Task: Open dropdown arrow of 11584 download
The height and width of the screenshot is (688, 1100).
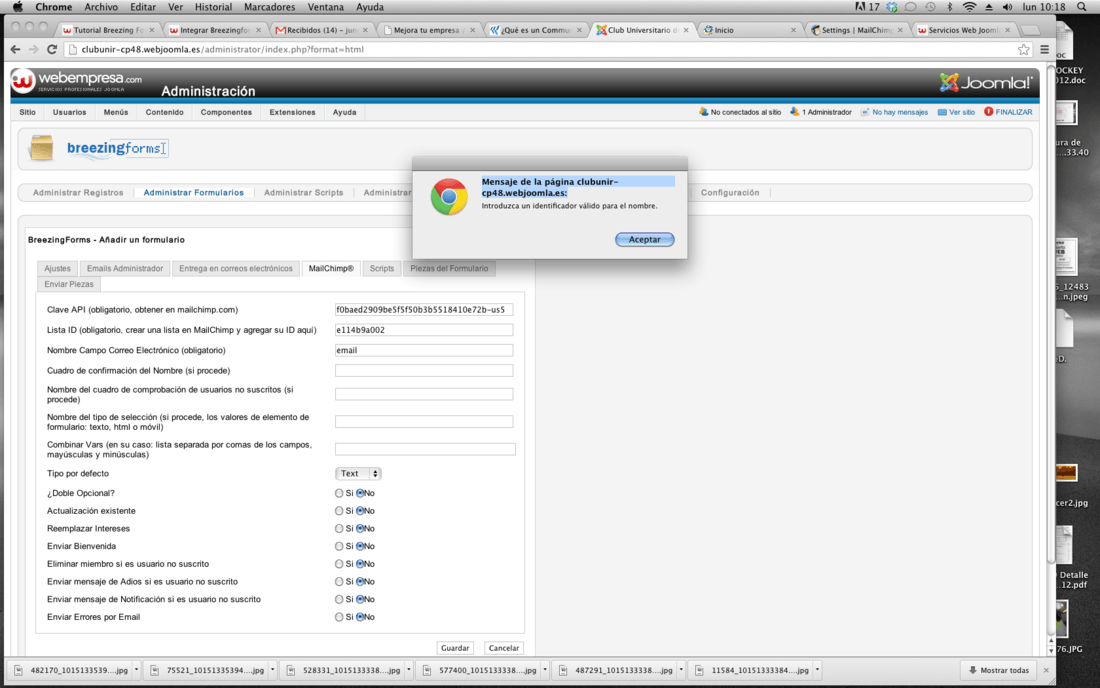Action: 817,670
